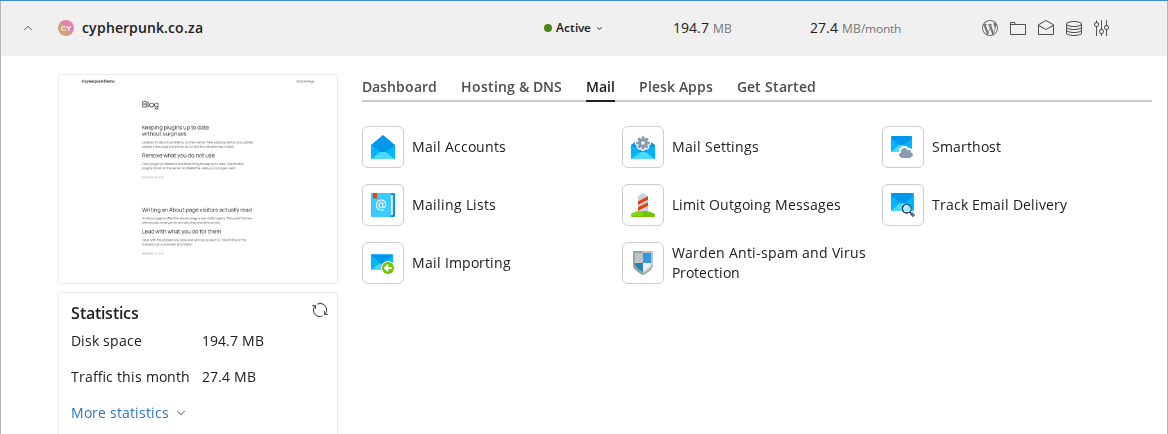Open the Mailing Lists link
The image size is (1168, 434).
point(454,205)
